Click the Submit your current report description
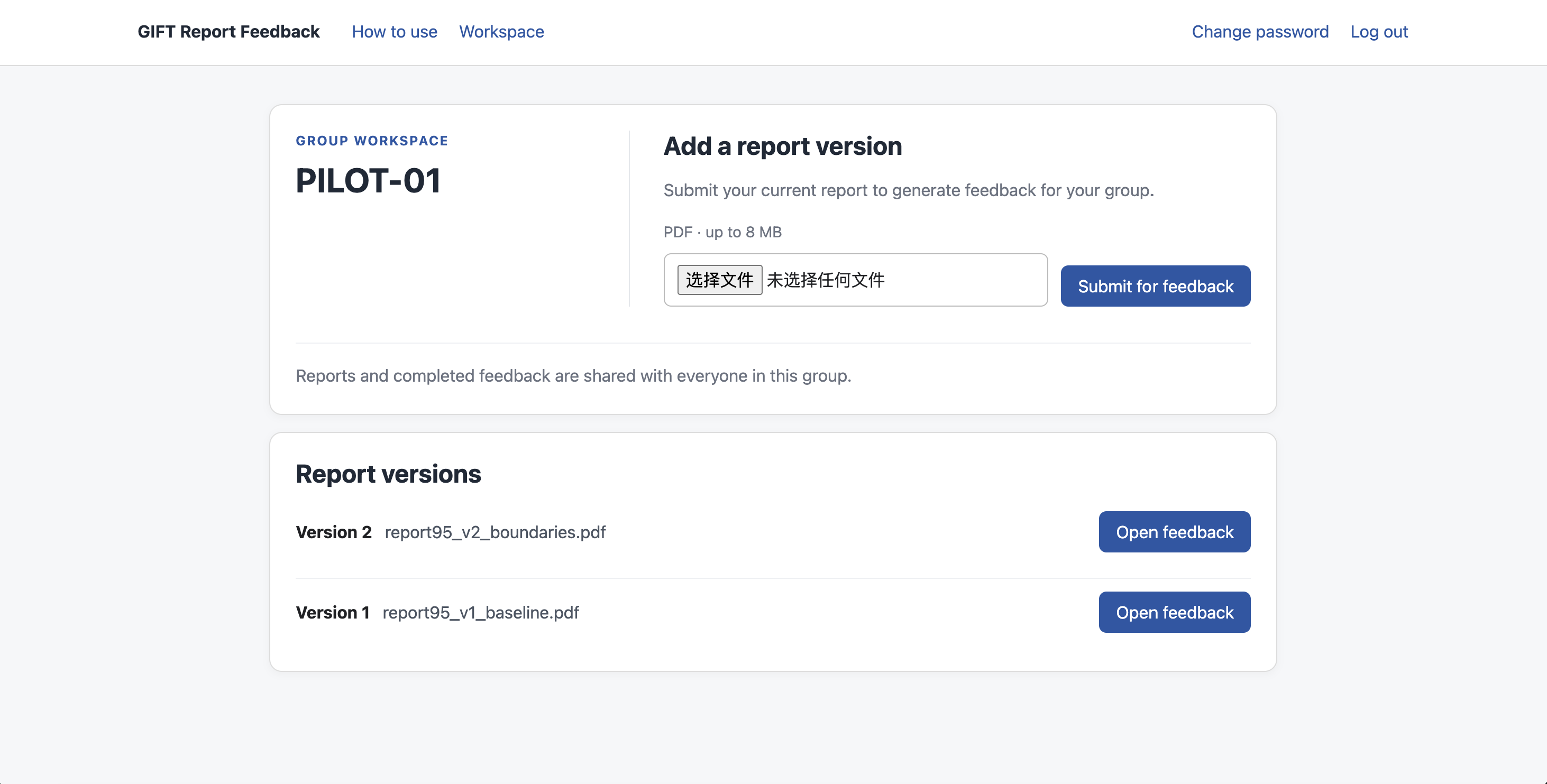The width and height of the screenshot is (1547, 784). (x=909, y=190)
